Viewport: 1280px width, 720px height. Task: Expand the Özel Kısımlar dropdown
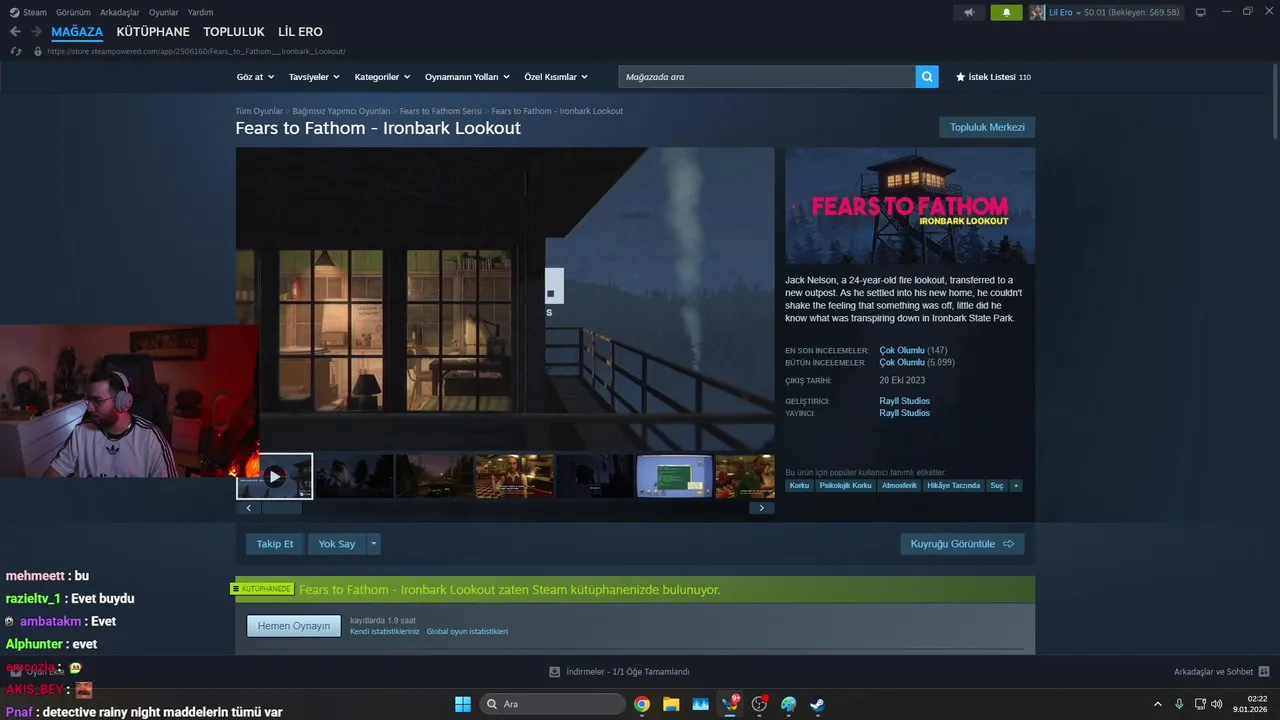[556, 77]
